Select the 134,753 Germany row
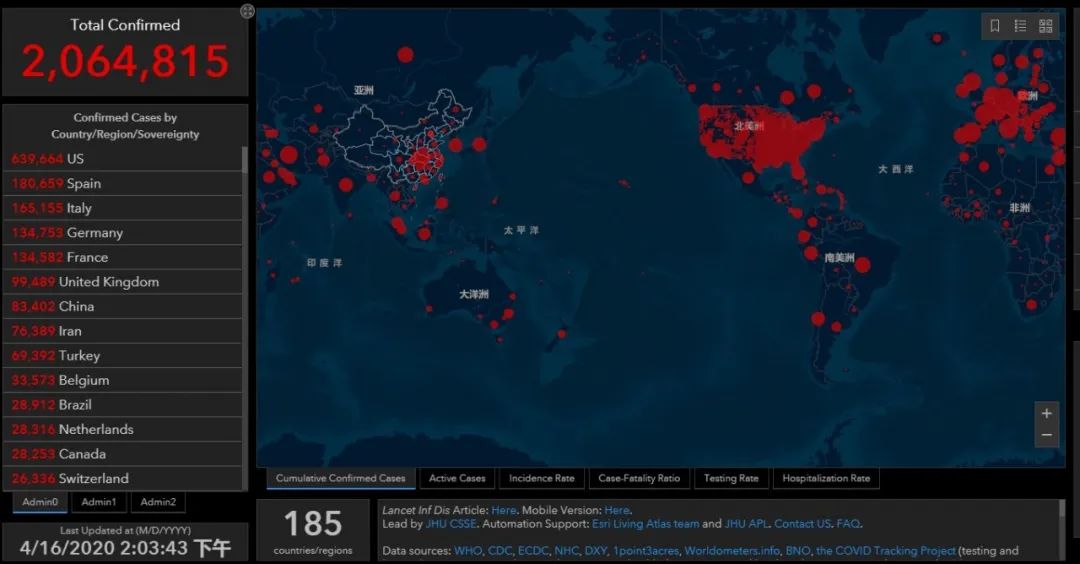This screenshot has width=1080, height=564. coord(123,233)
